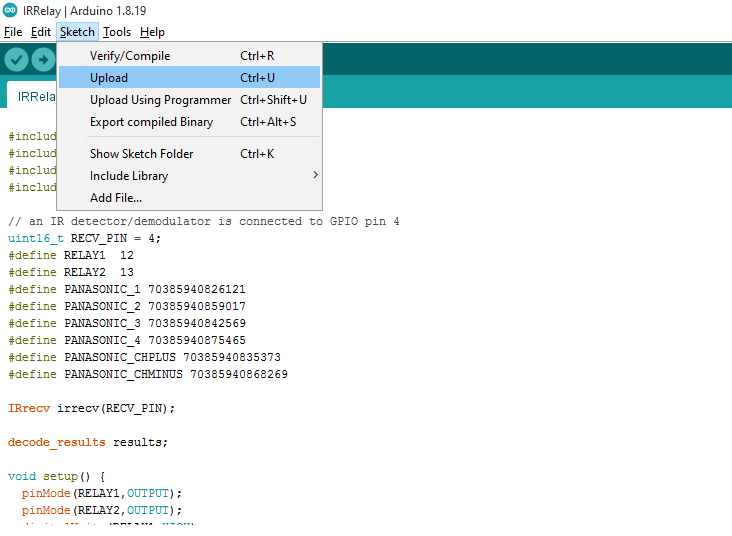This screenshot has height=536, width=732.
Task: Click the RECV_PIN declaration line in editor
Action: [85, 238]
